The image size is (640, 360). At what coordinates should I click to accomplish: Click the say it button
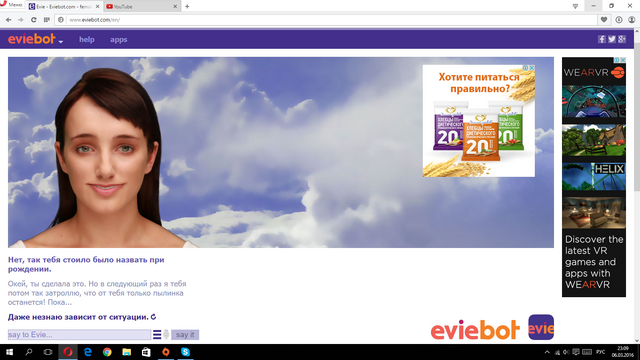click(x=185, y=335)
